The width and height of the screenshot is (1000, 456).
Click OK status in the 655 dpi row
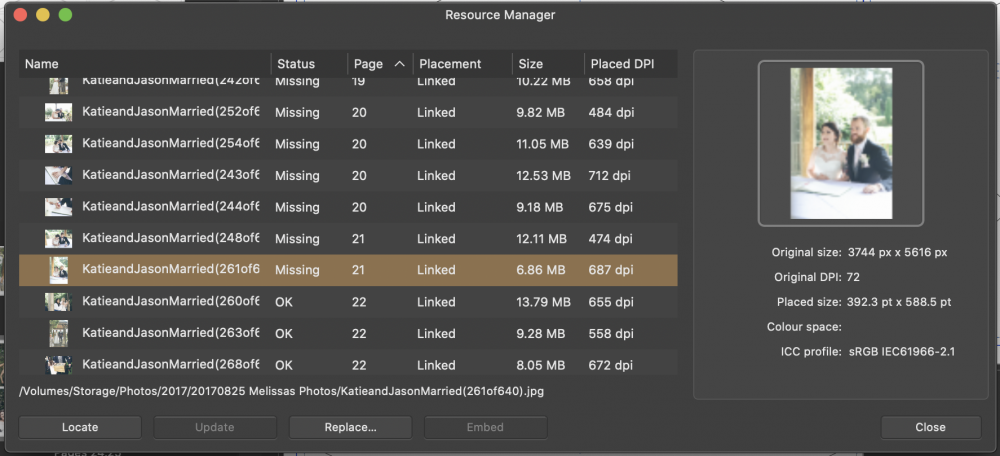tap(284, 302)
